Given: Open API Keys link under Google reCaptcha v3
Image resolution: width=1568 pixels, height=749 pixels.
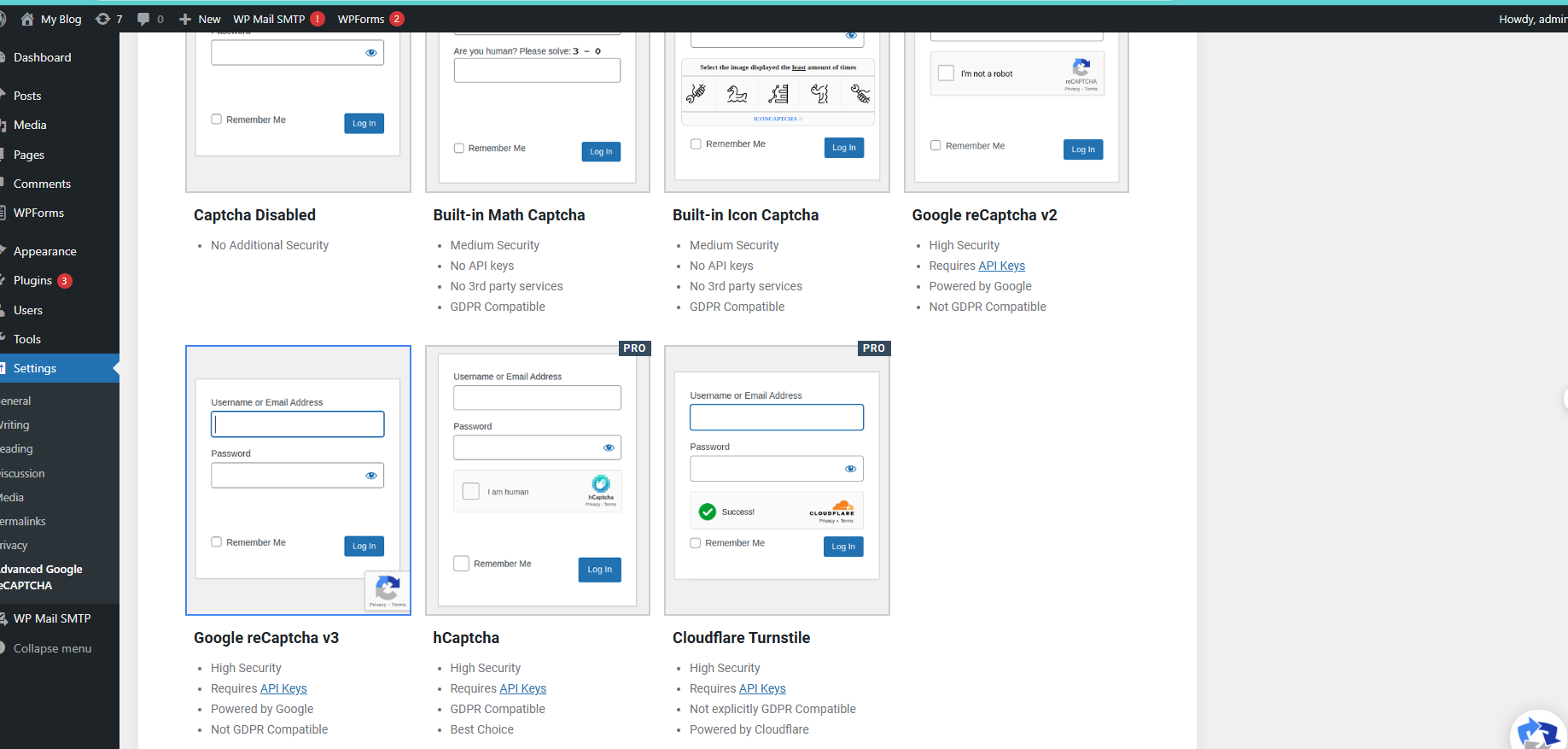Looking at the screenshot, I should point(283,688).
